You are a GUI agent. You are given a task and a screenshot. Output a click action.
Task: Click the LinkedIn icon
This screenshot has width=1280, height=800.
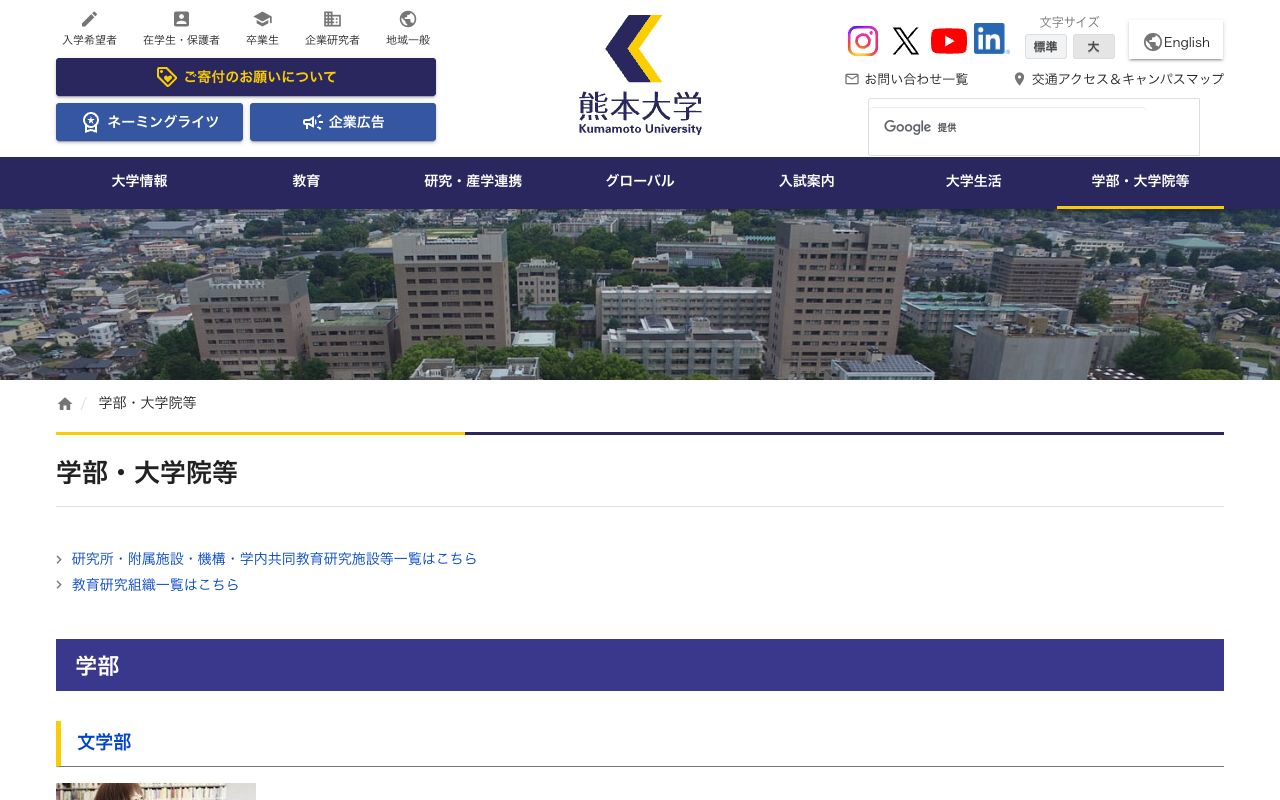tap(989, 39)
